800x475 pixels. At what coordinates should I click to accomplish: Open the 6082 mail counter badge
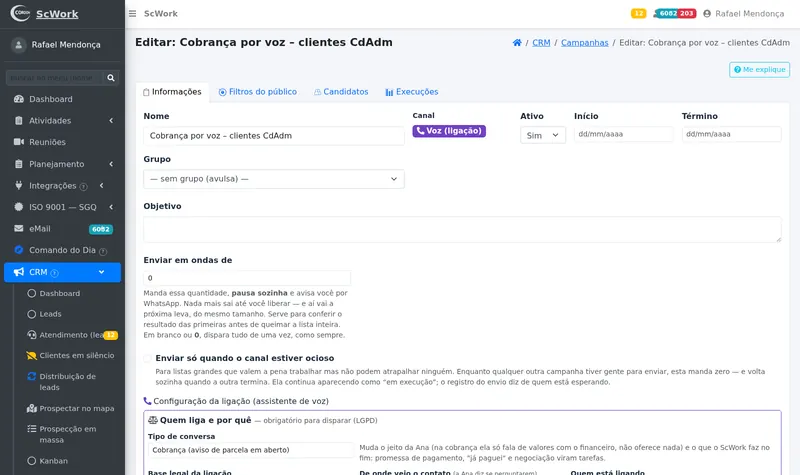click(667, 13)
